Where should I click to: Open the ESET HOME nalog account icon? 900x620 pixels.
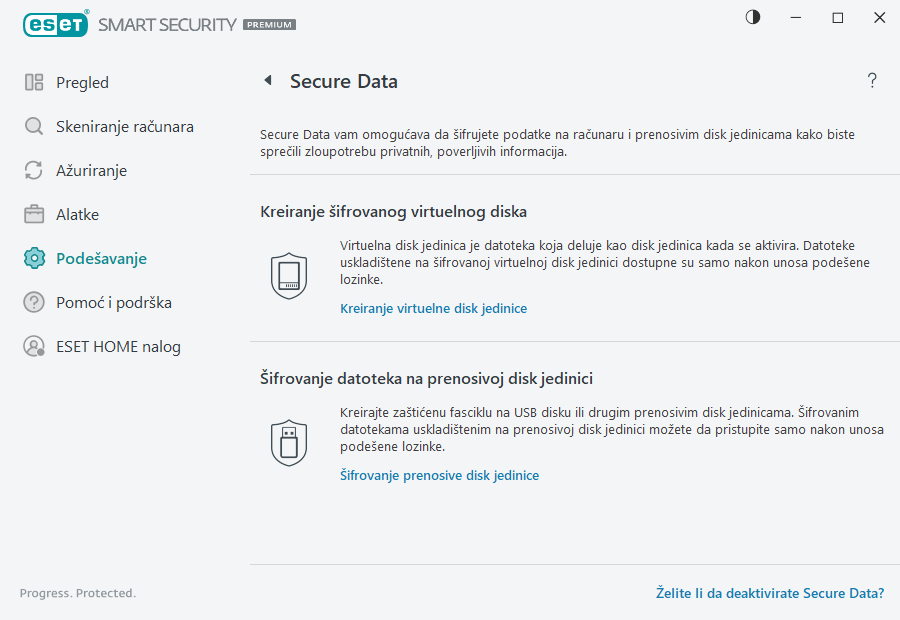pos(34,346)
